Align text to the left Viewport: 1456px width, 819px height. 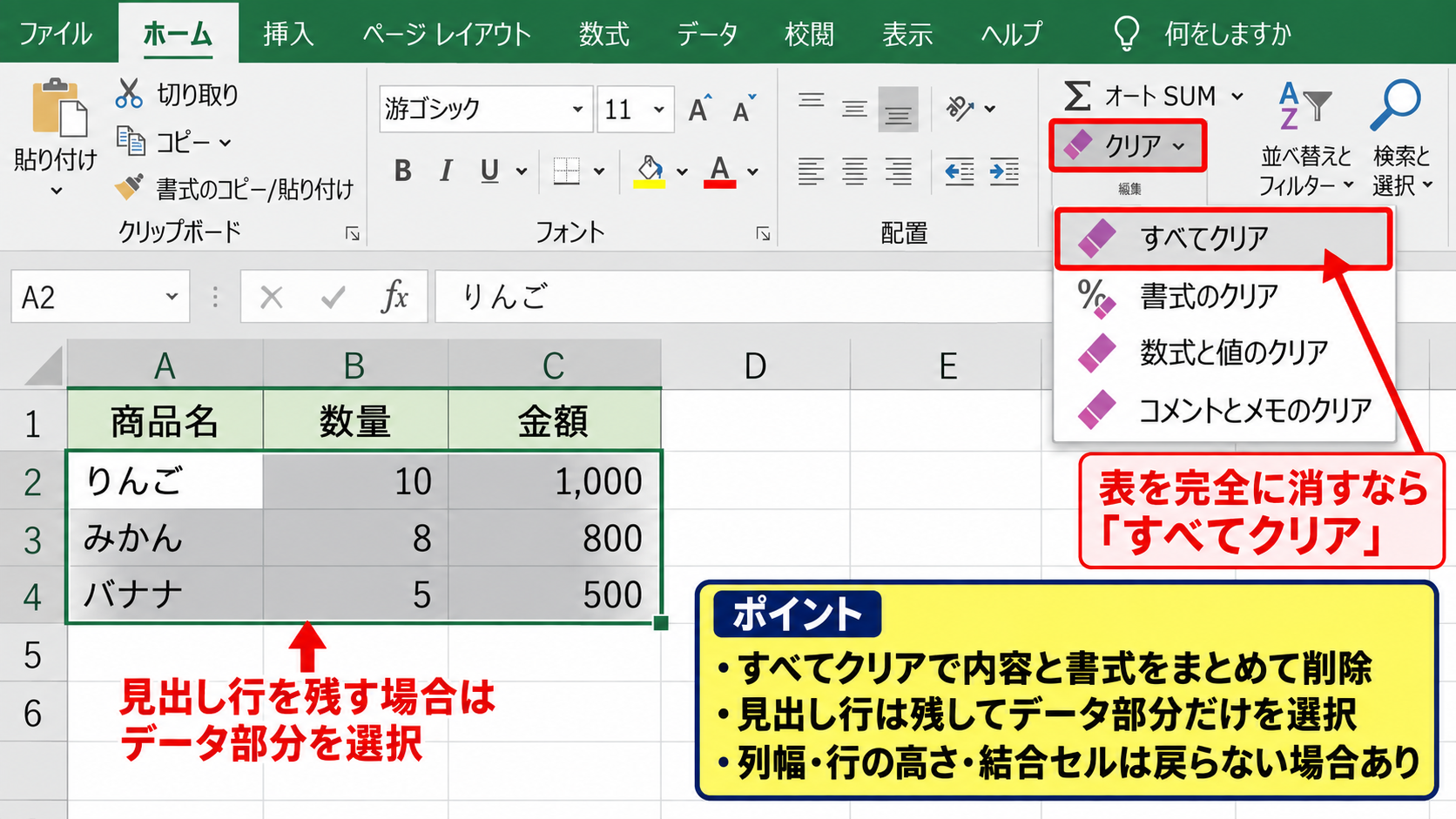(x=811, y=171)
